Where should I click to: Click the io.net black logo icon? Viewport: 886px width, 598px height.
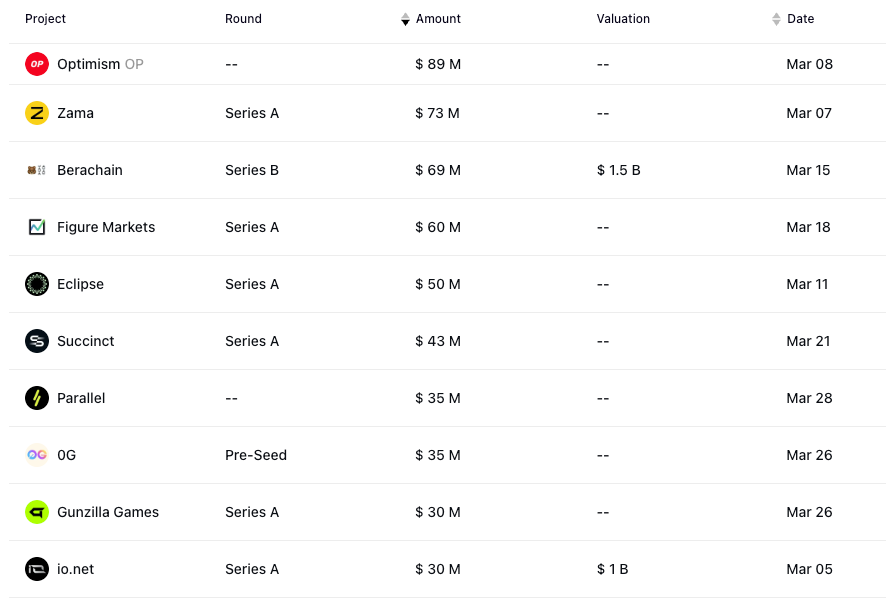[x=37, y=569]
